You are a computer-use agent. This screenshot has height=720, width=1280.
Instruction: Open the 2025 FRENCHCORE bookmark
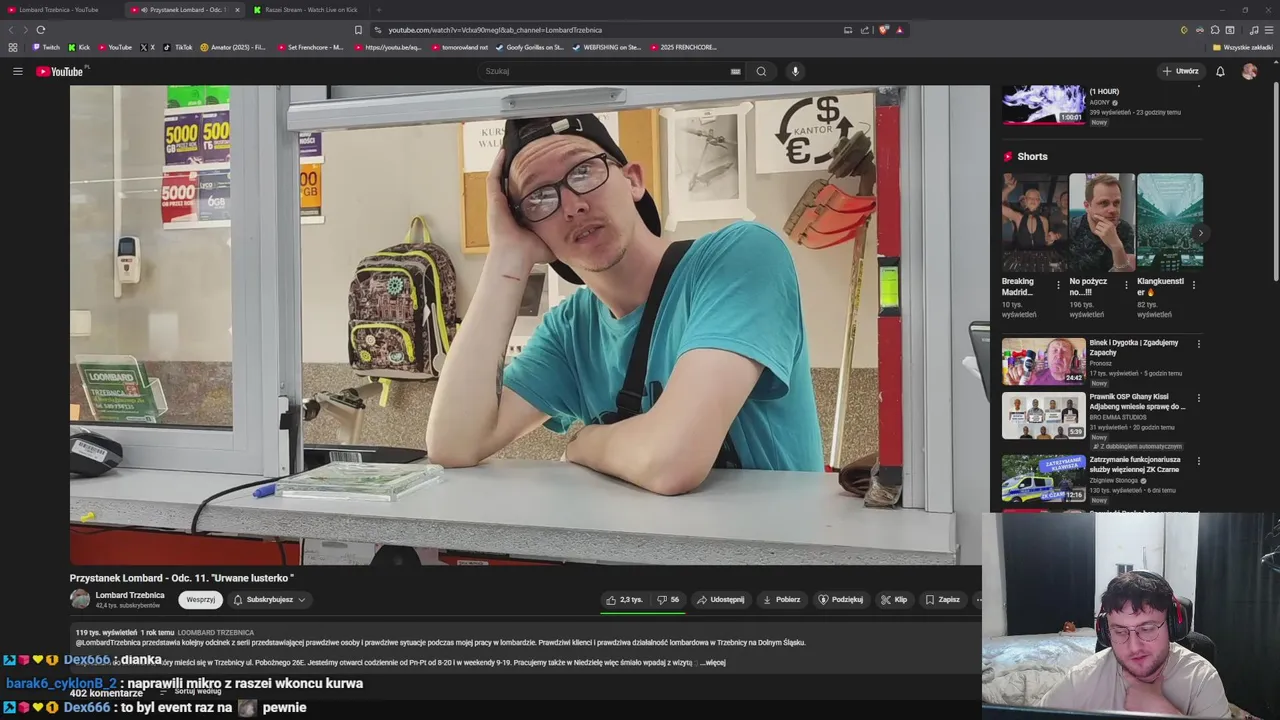(x=683, y=47)
